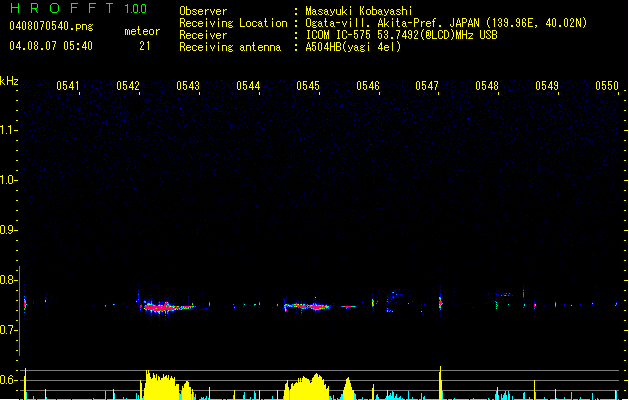Click the short echo burst at 0547
629x400 pixels.
click(x=440, y=303)
